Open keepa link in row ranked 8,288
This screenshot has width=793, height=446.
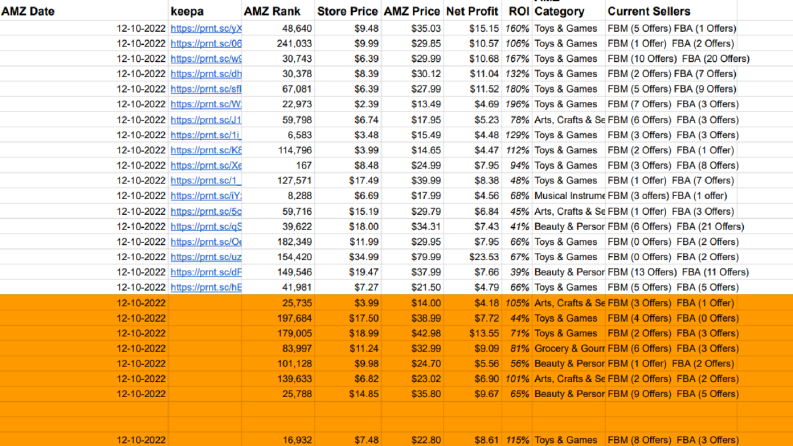tap(206, 196)
